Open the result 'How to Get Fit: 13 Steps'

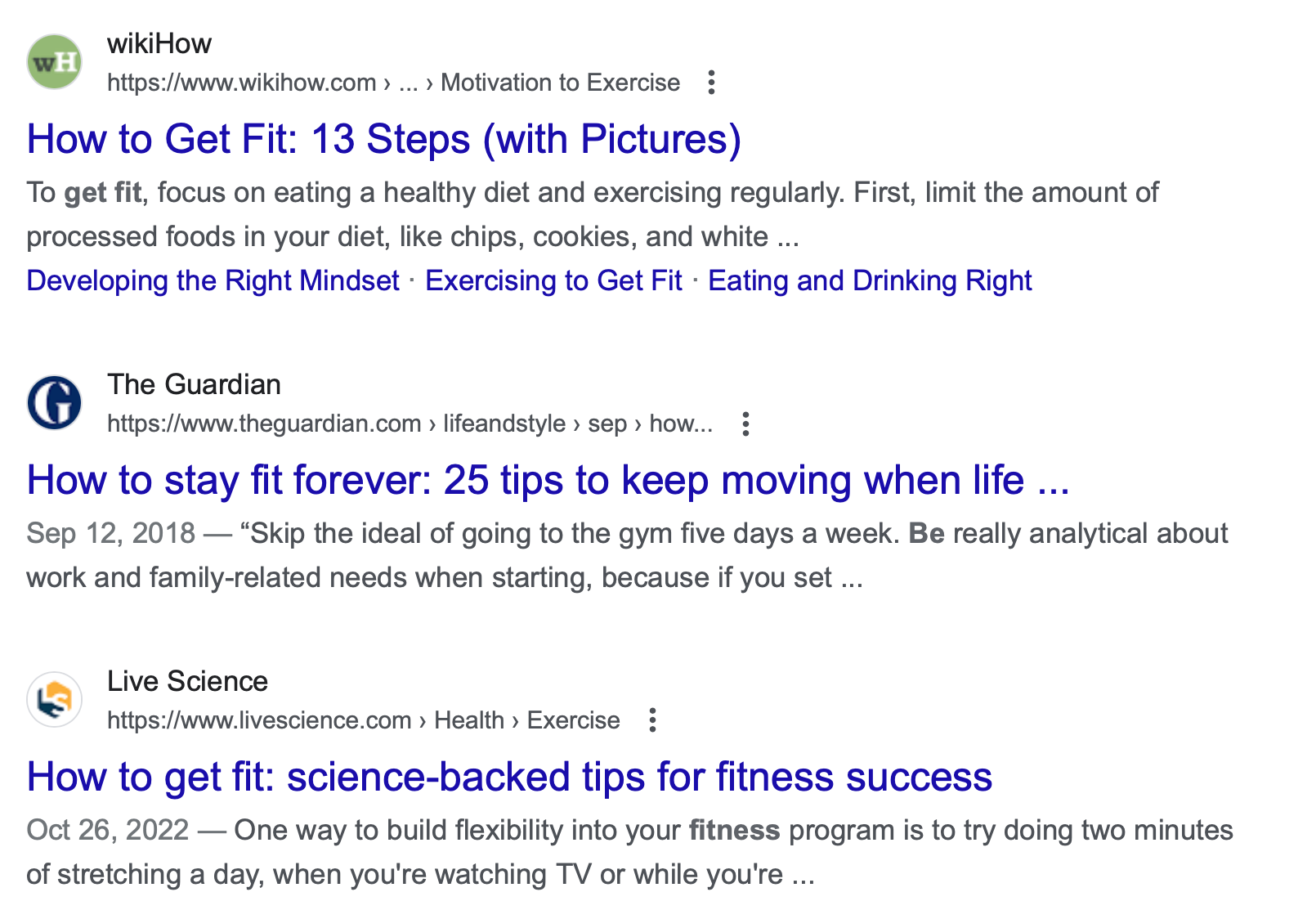pyautogui.click(x=384, y=139)
